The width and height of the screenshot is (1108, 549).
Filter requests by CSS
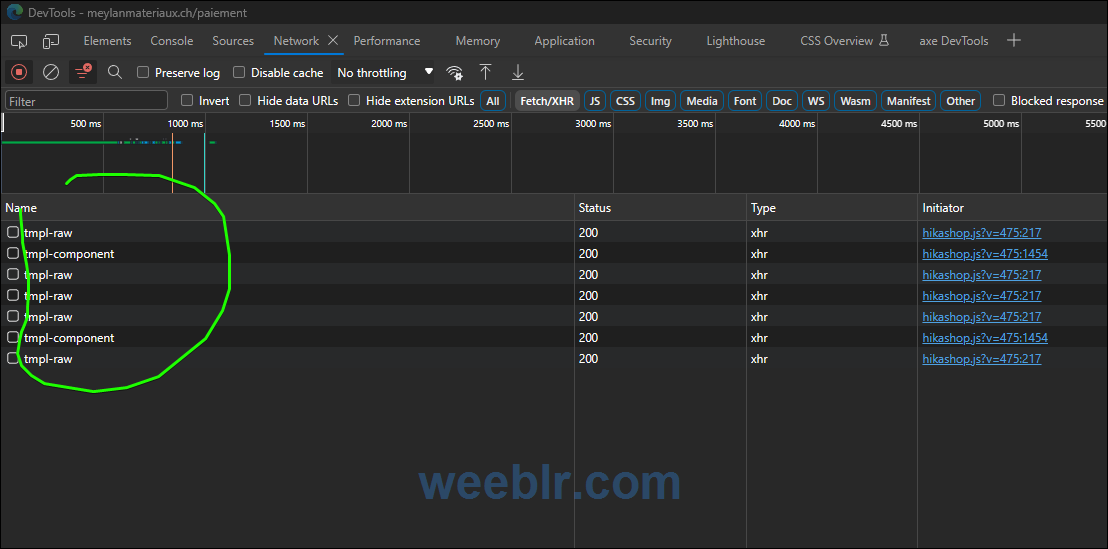(625, 101)
